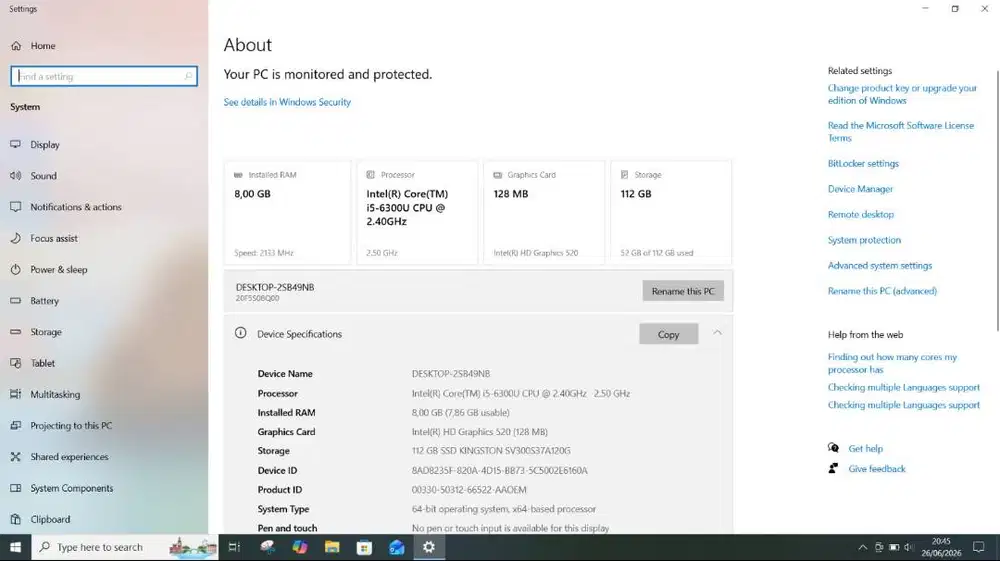Image resolution: width=1000 pixels, height=561 pixels.
Task: Open the Sound settings
Action: click(x=43, y=176)
